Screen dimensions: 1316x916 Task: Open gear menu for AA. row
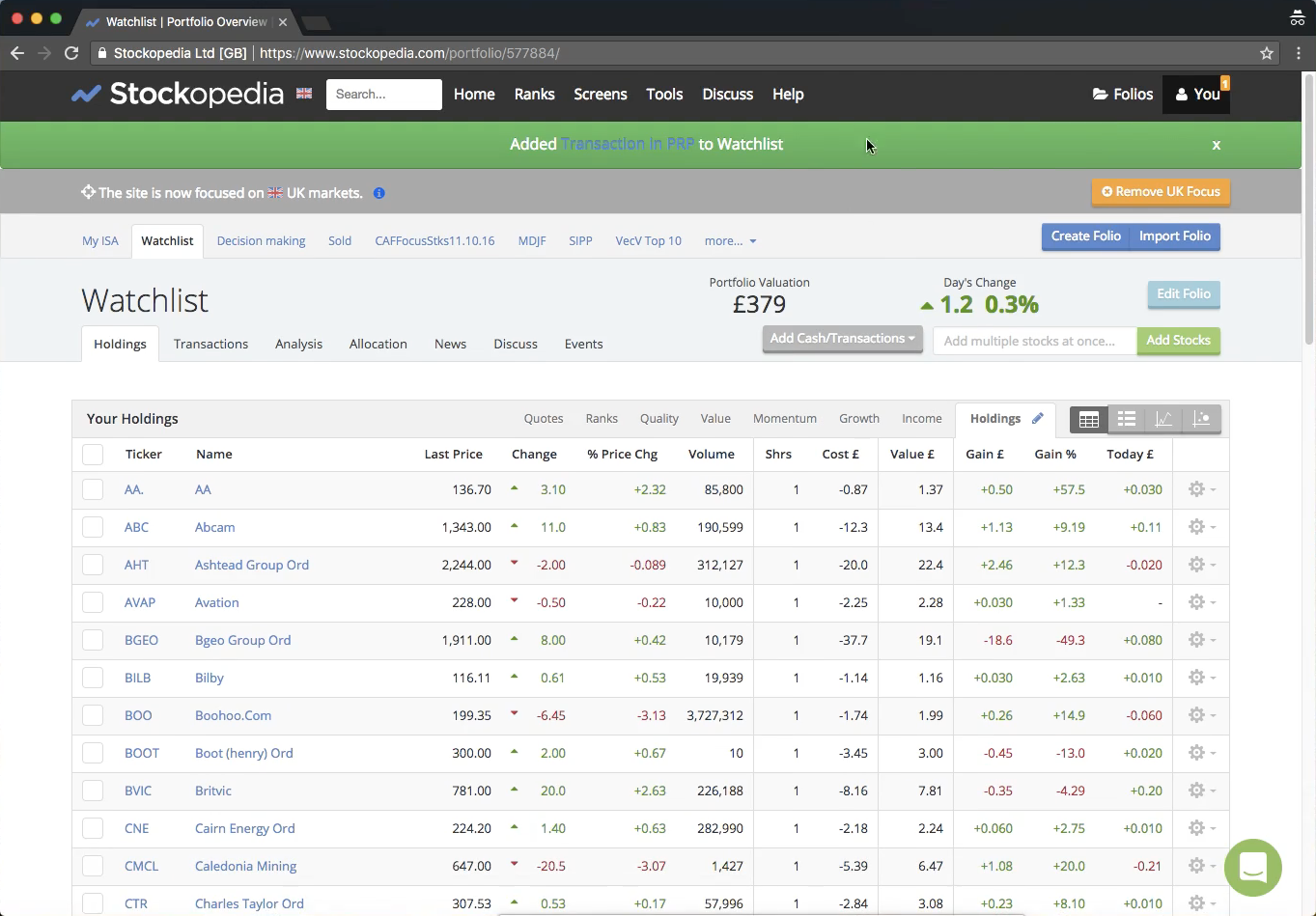click(1201, 489)
